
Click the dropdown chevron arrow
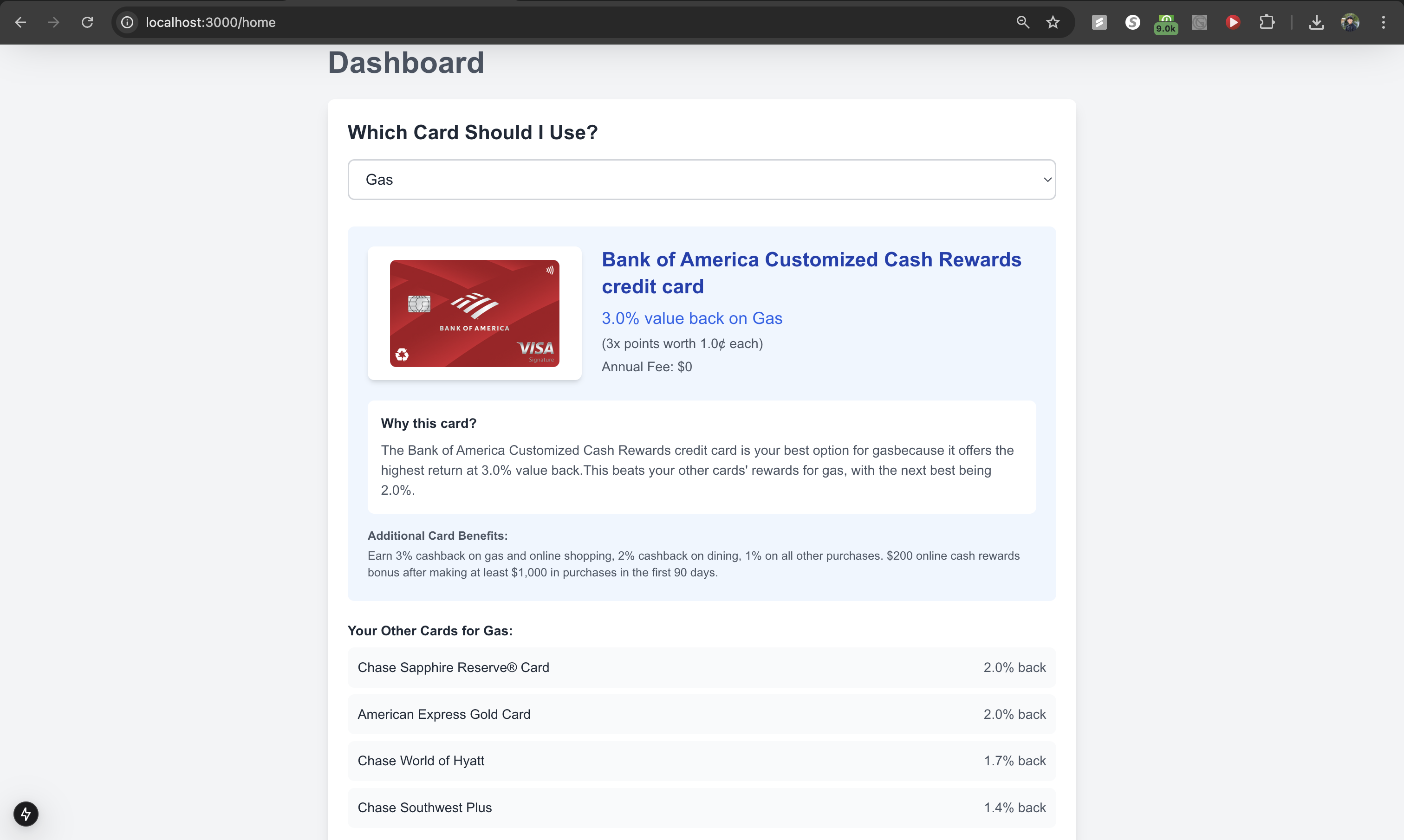pyautogui.click(x=1047, y=180)
